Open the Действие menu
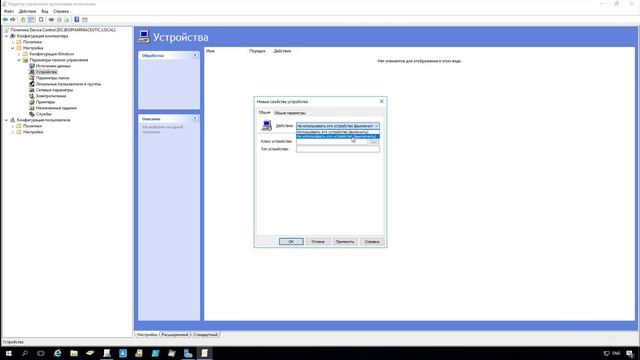The width and height of the screenshot is (640, 360). click(x=27, y=11)
